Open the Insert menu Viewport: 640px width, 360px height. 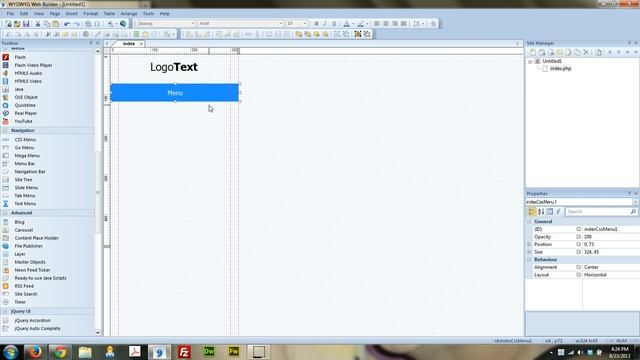[x=71, y=13]
